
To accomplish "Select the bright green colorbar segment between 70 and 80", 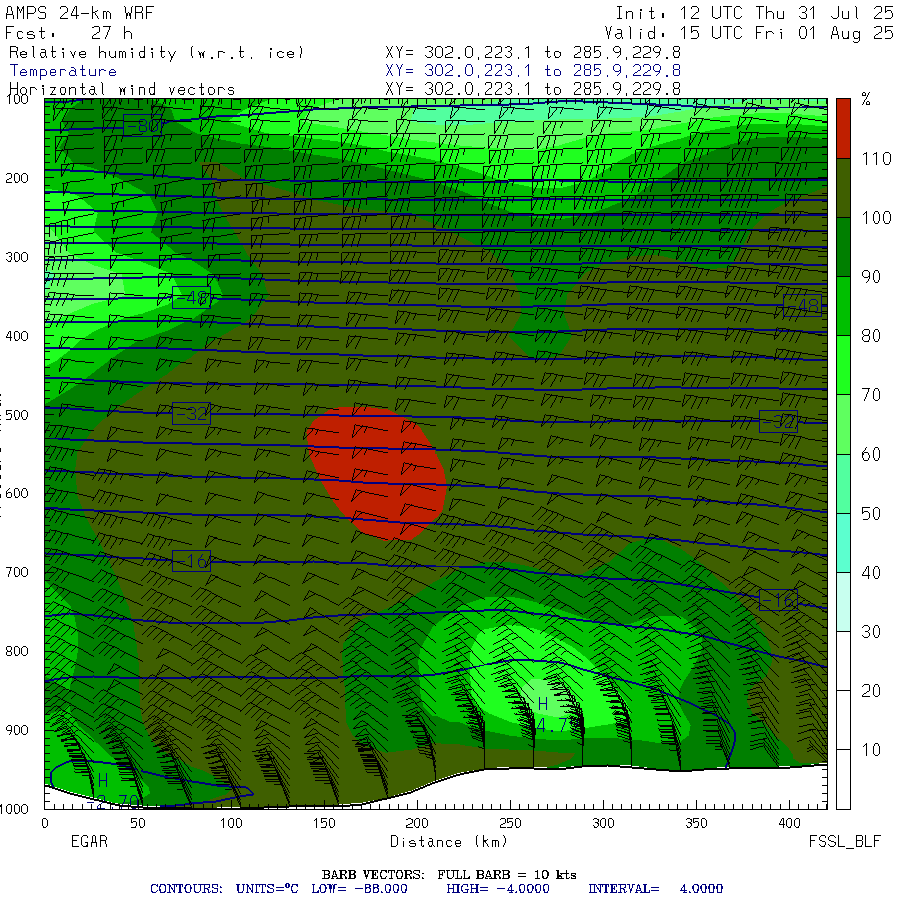I will (x=843, y=365).
